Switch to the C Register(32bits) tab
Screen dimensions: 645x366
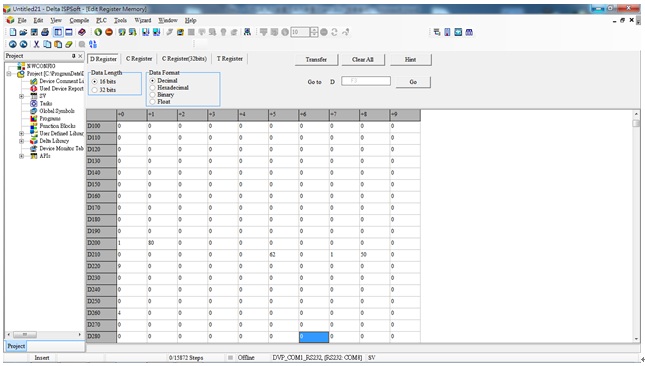(x=184, y=59)
